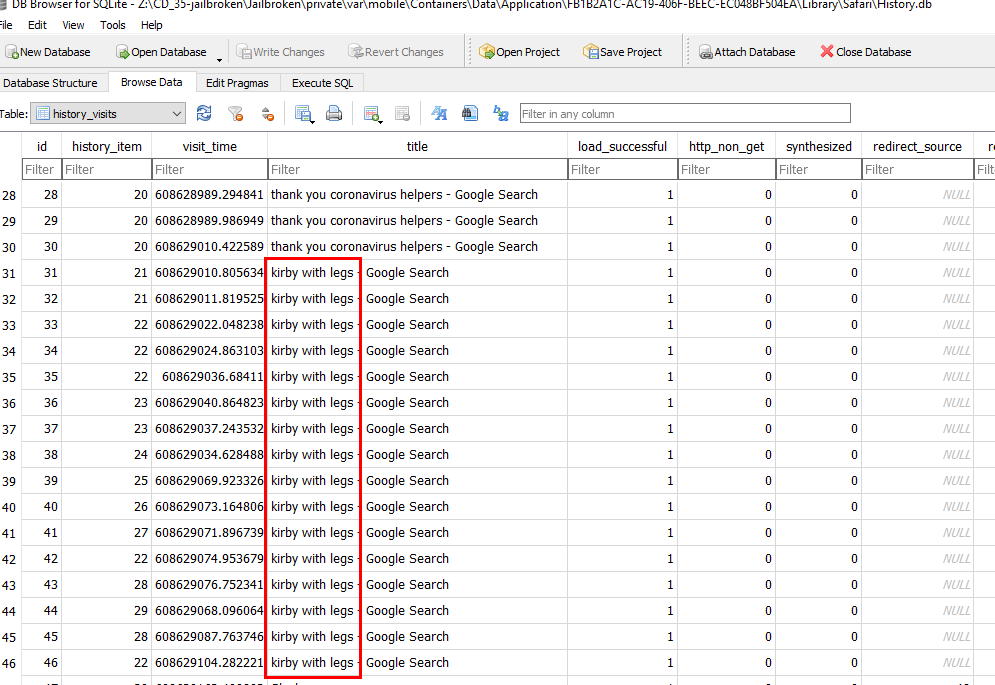Click the find and replace icon
The image size is (995, 685).
click(x=501, y=114)
